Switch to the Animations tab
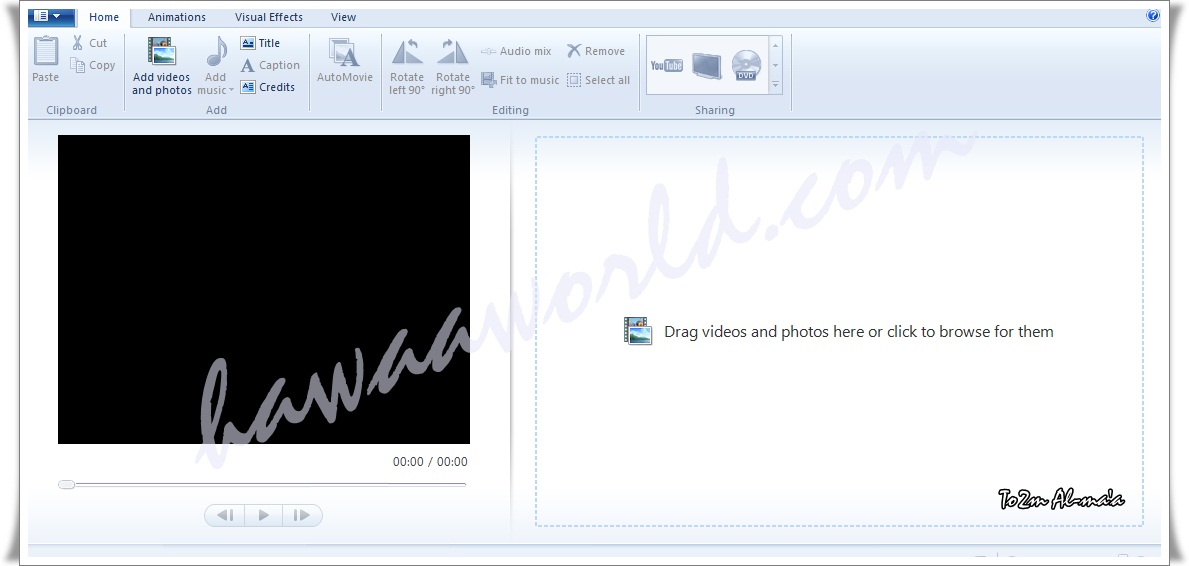 click(177, 17)
